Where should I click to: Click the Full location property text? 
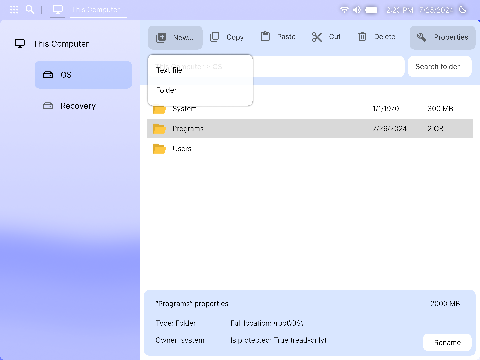pos(267,323)
